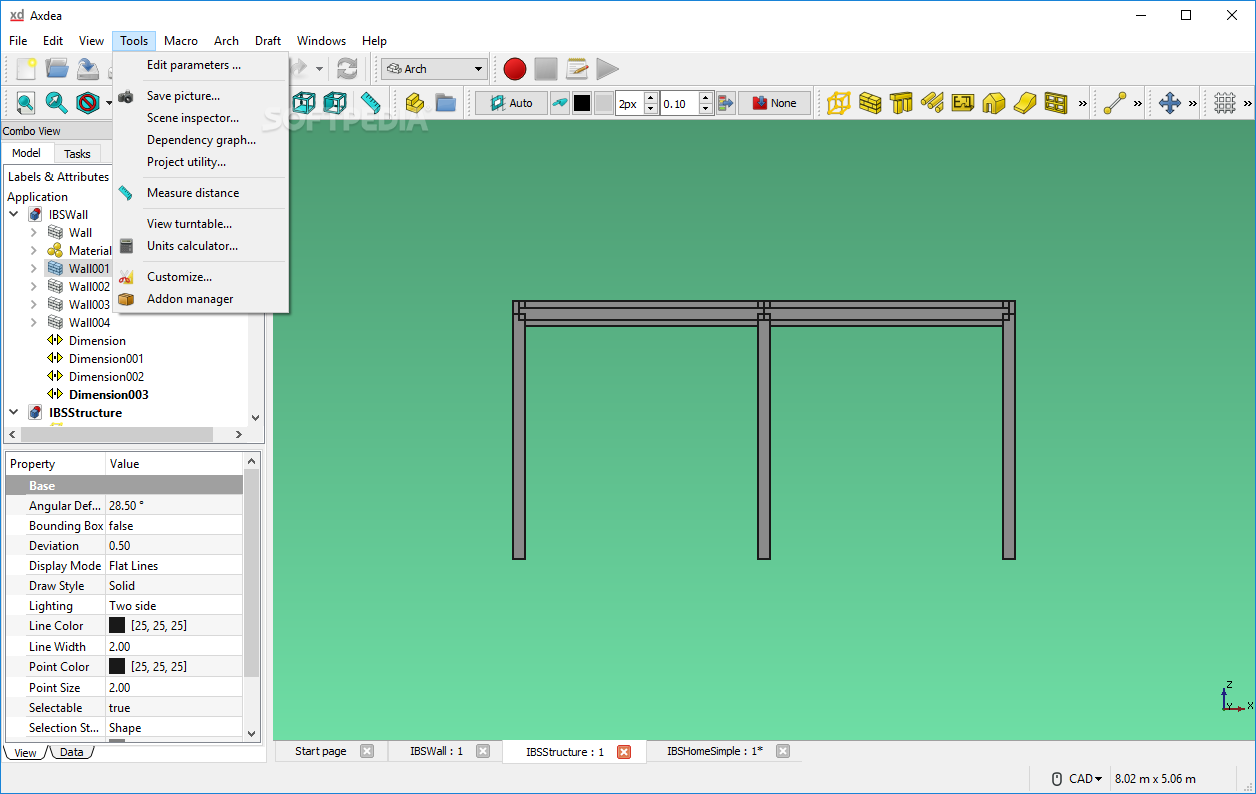
Task: Click the black Draft line color swatch
Action: [x=582, y=103]
